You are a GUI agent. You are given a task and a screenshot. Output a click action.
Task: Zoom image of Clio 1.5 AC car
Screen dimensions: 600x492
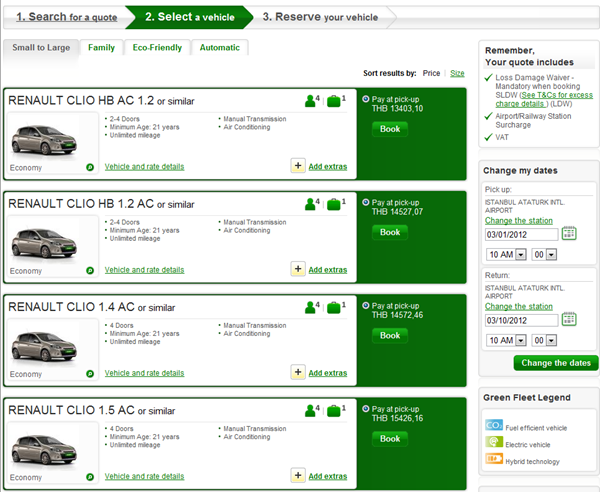point(90,477)
